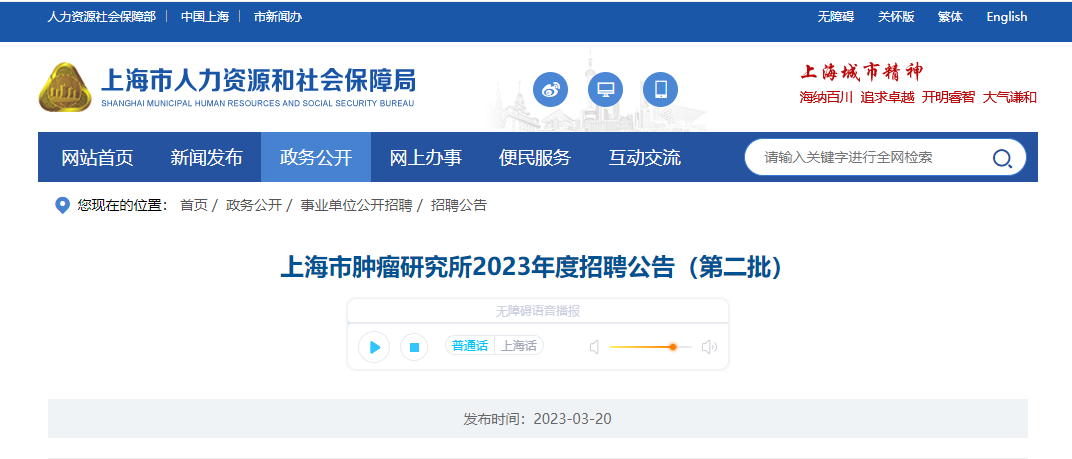The image size is (1072, 459).
Task: Click the publish date 2023-03-20
Action: pos(572,419)
